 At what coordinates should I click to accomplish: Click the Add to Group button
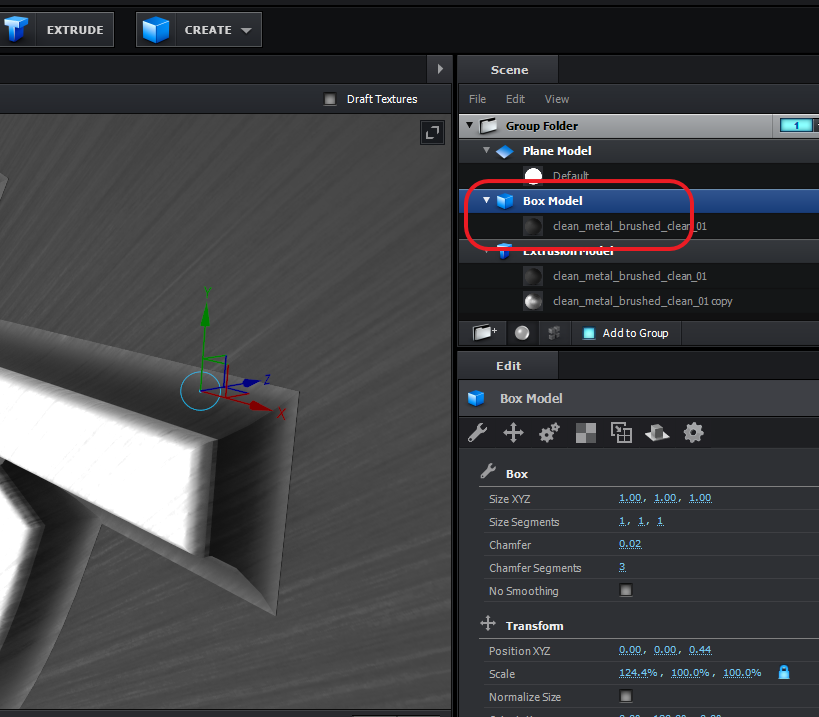pos(626,333)
